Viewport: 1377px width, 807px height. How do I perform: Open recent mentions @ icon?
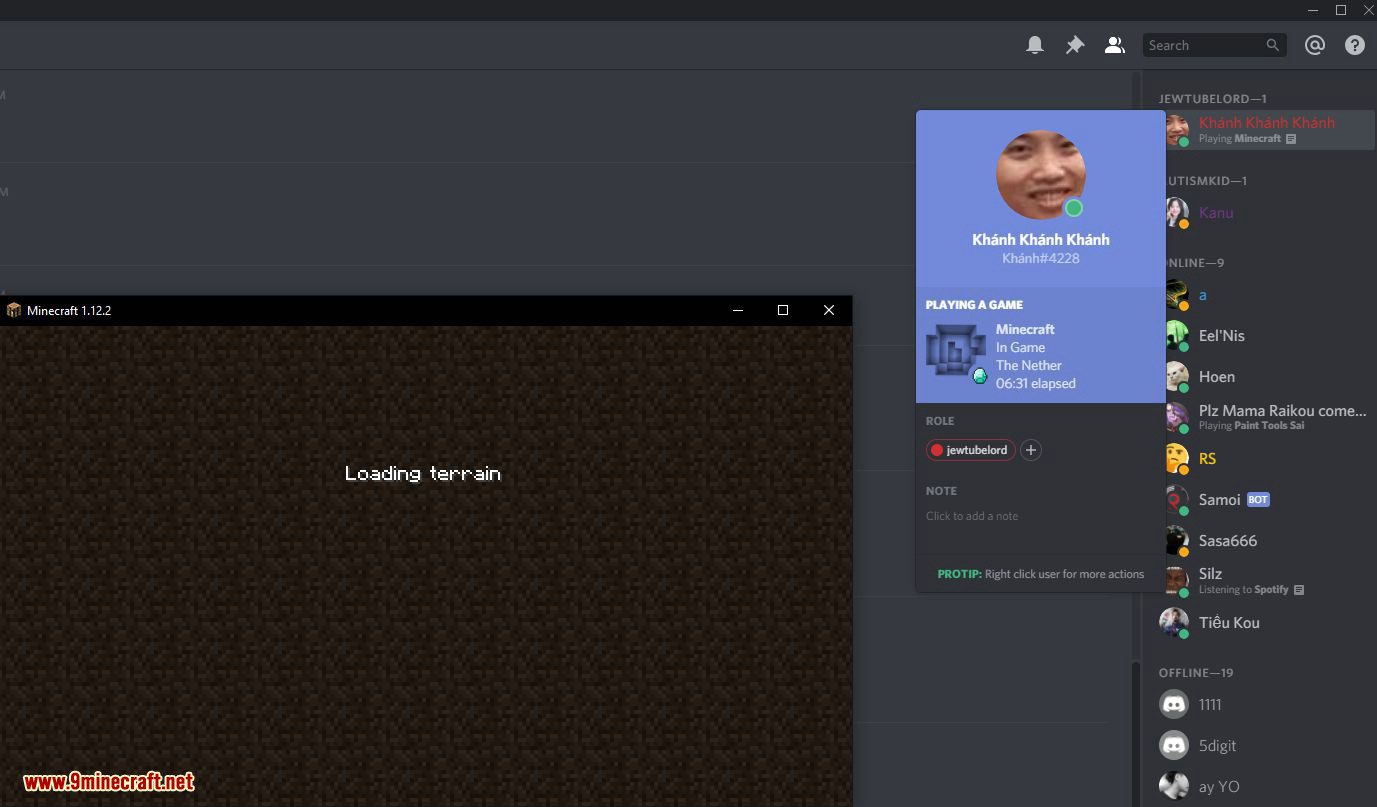(x=1315, y=45)
